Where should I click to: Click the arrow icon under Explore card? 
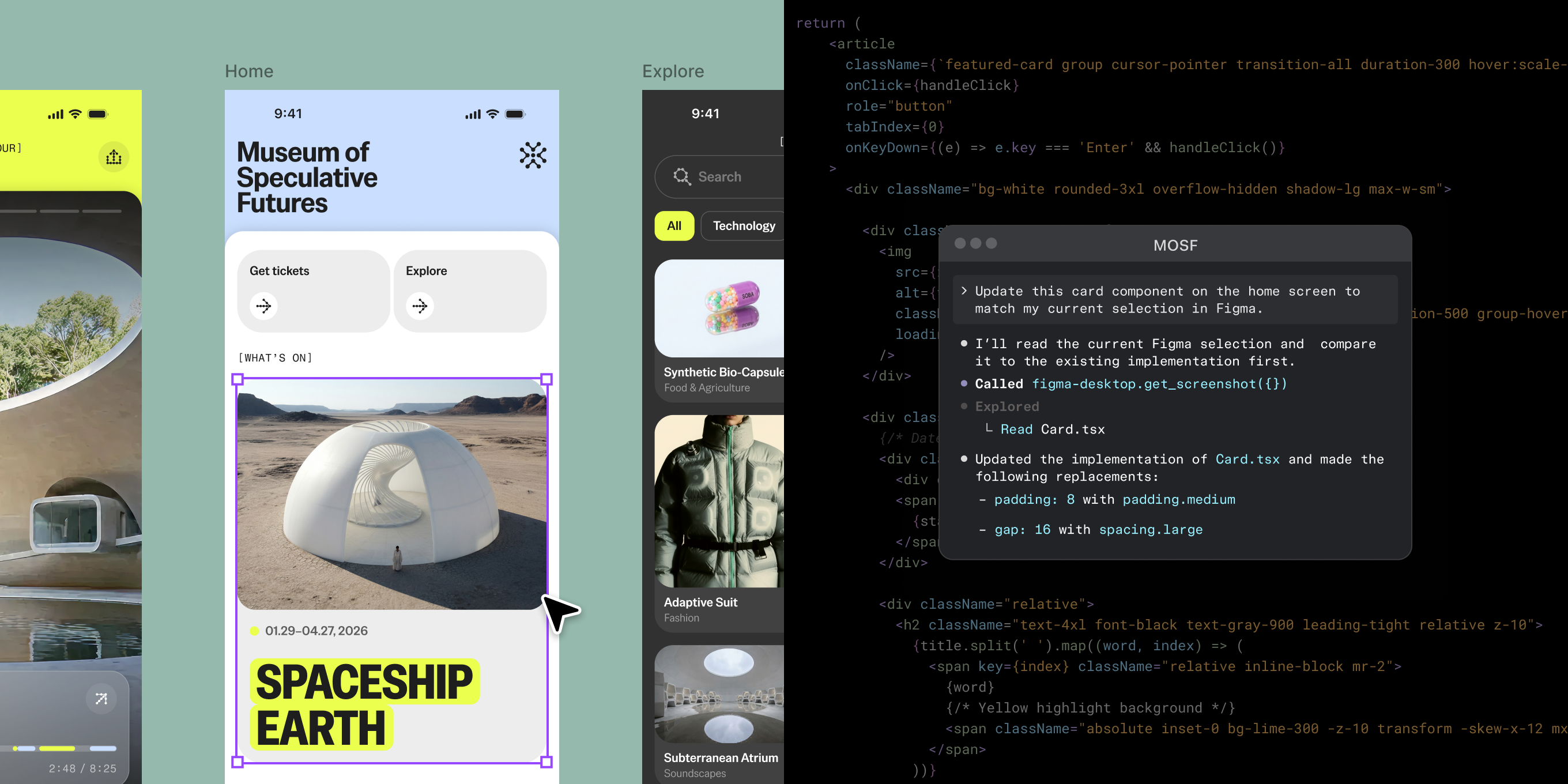[x=420, y=306]
